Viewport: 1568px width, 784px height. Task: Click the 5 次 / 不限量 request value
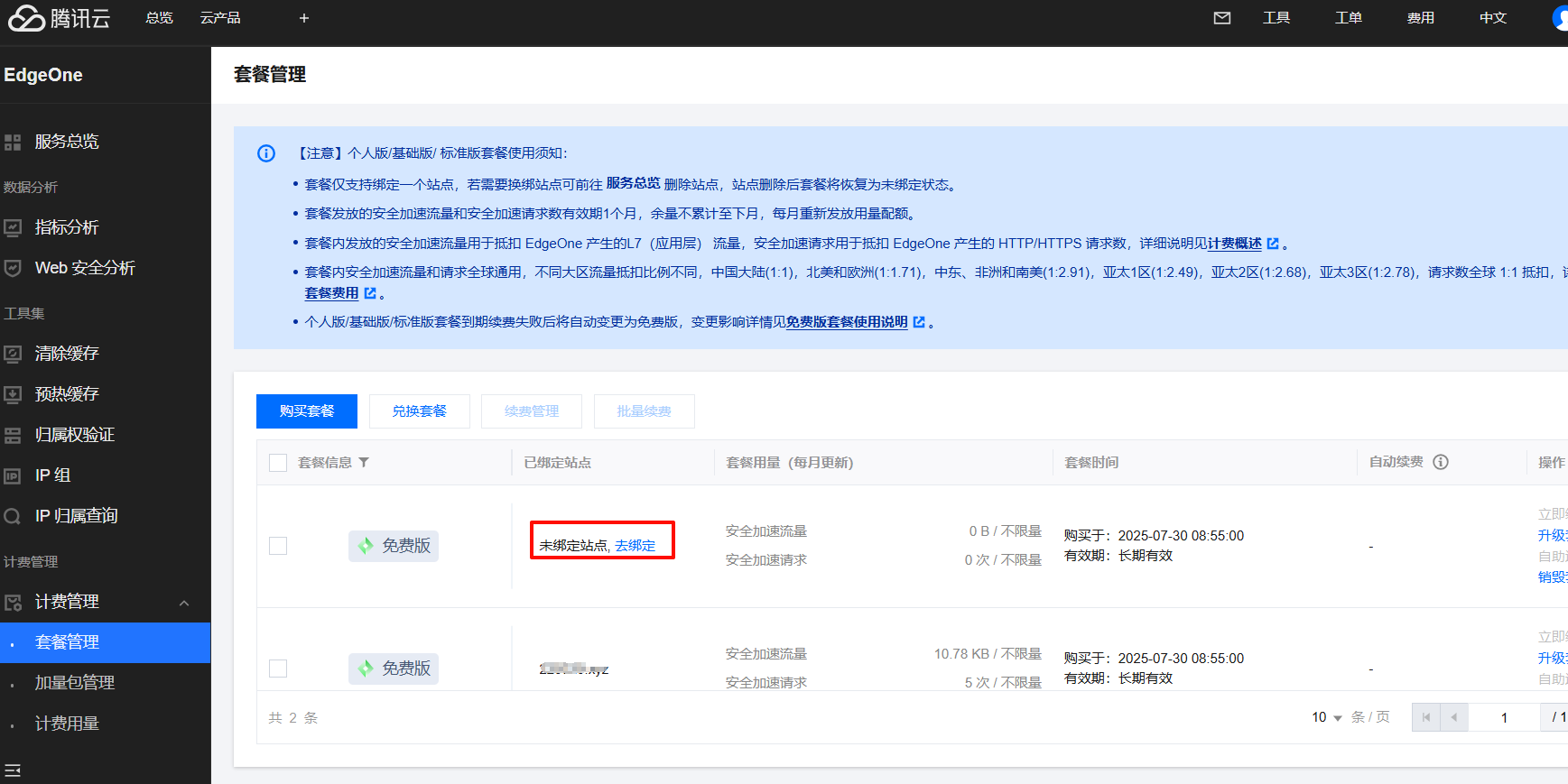(1003, 683)
